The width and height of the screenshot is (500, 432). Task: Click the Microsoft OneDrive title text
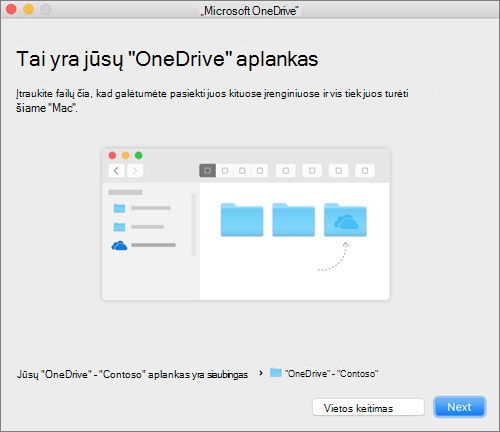[250, 11]
